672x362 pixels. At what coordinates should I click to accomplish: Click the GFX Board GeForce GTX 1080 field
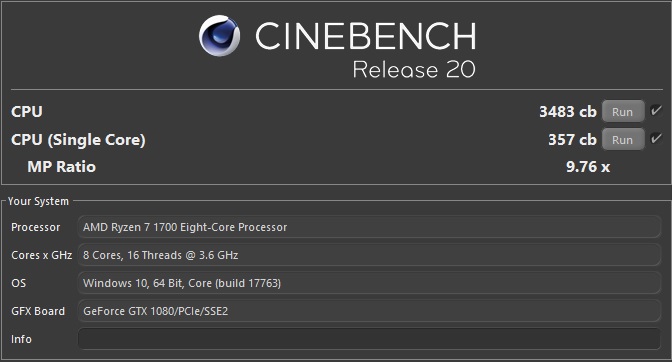click(369, 311)
